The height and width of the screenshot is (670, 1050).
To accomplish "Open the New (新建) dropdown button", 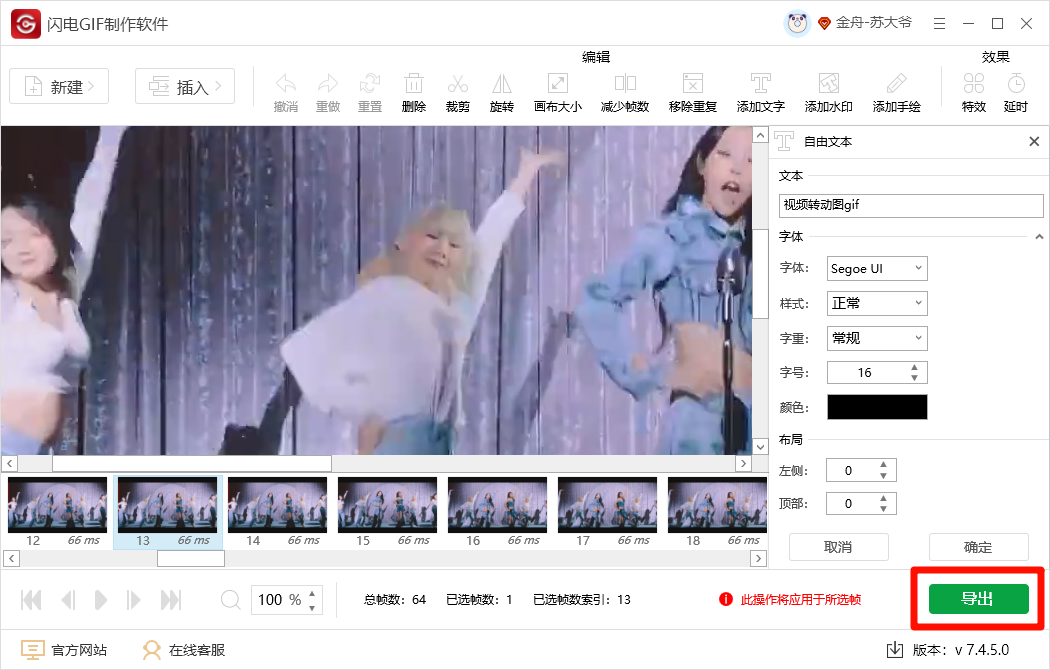I will point(59,86).
